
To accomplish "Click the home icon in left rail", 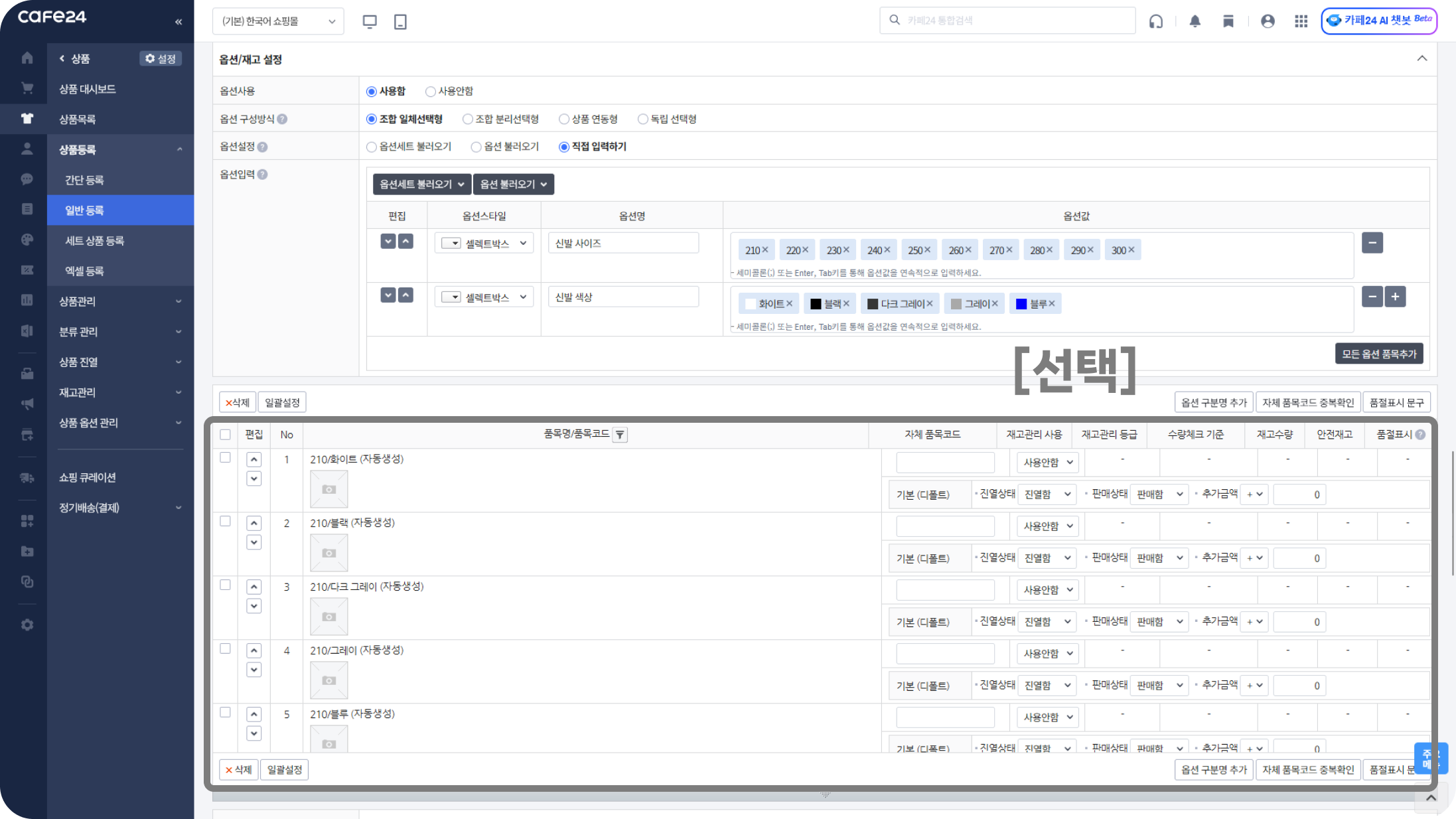I will pos(27,58).
